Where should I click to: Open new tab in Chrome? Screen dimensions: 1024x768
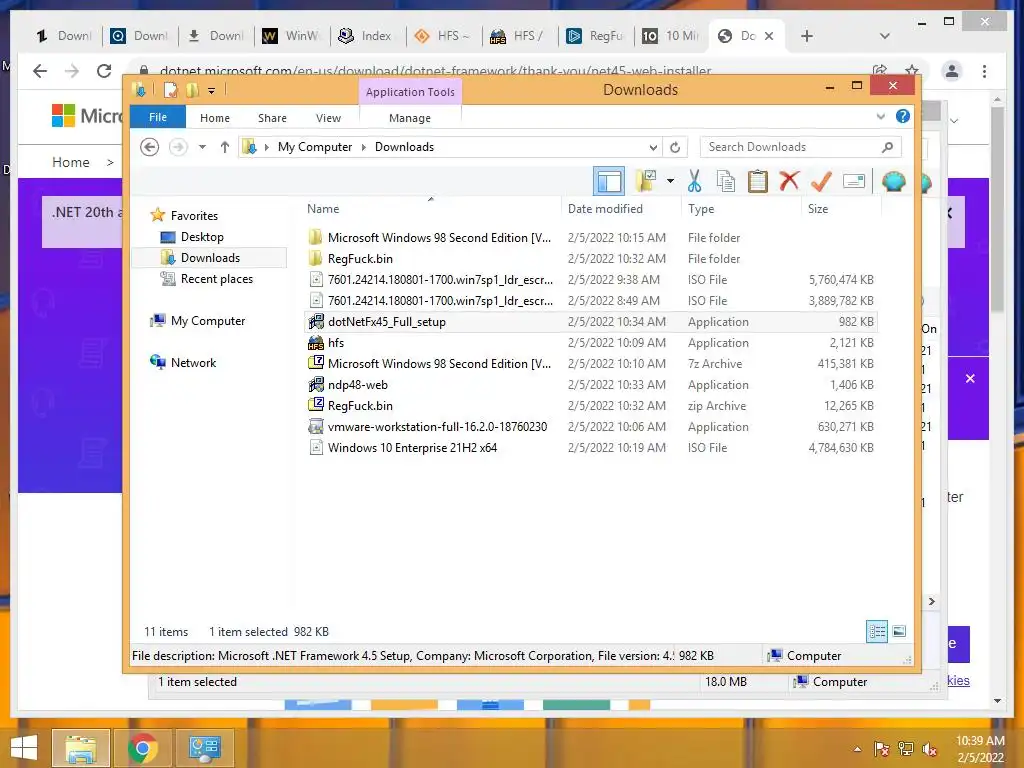807,36
